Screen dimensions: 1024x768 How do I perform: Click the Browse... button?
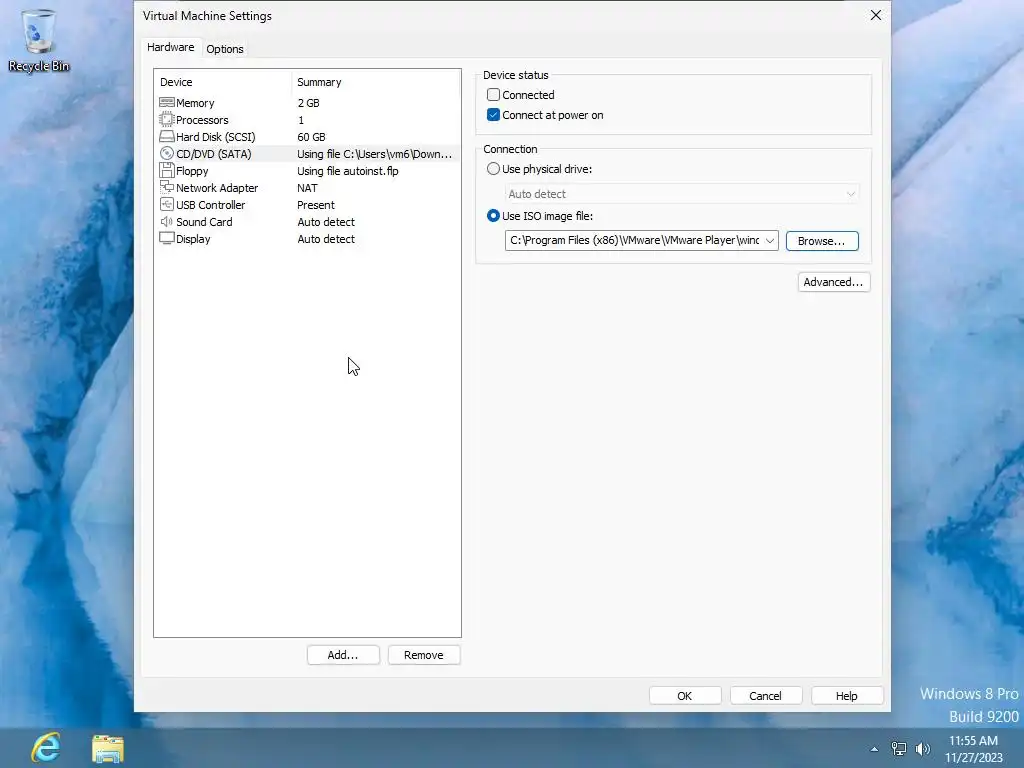[x=822, y=241]
